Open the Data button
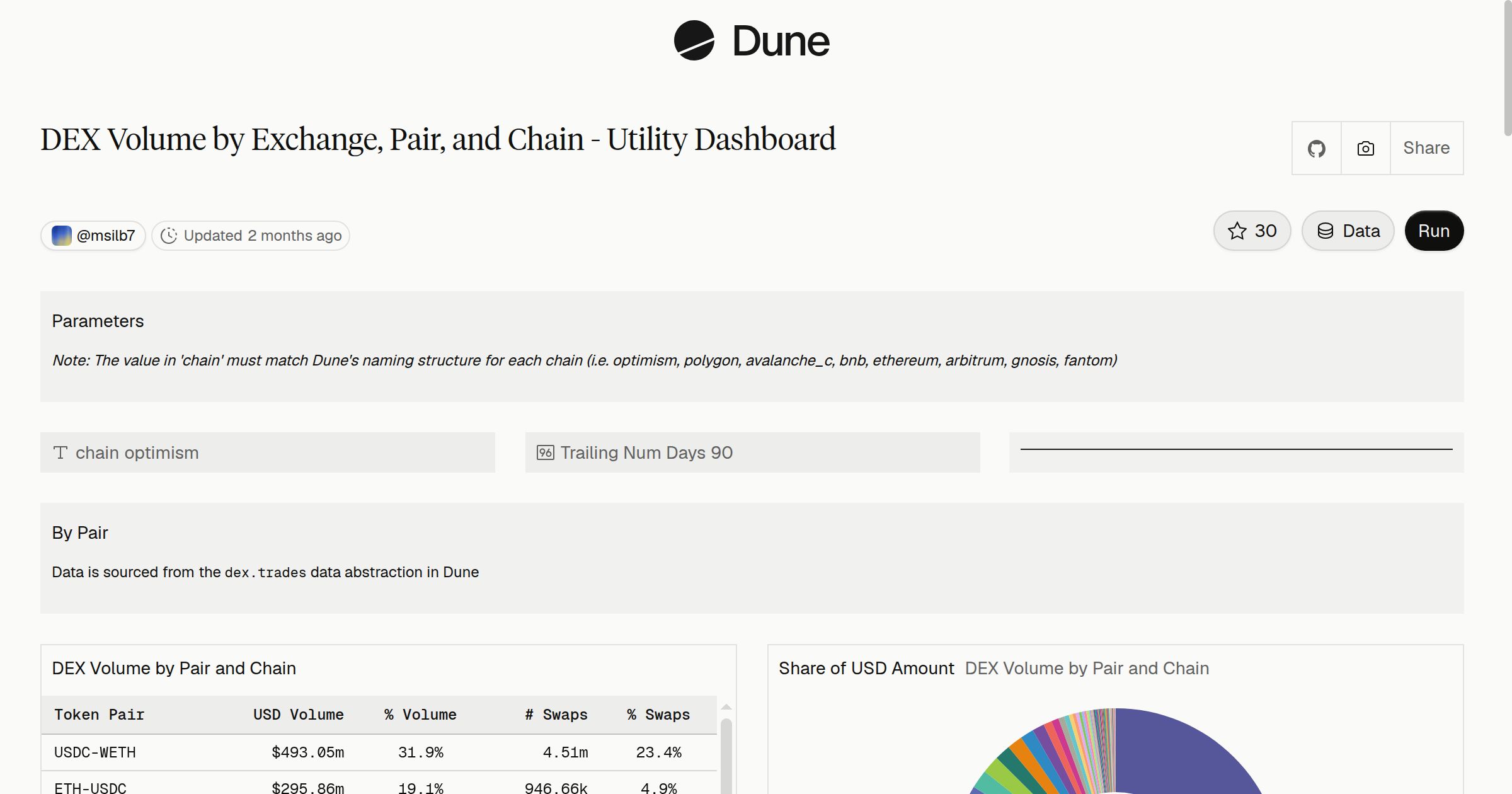The height and width of the screenshot is (794, 1512). pyautogui.click(x=1348, y=231)
